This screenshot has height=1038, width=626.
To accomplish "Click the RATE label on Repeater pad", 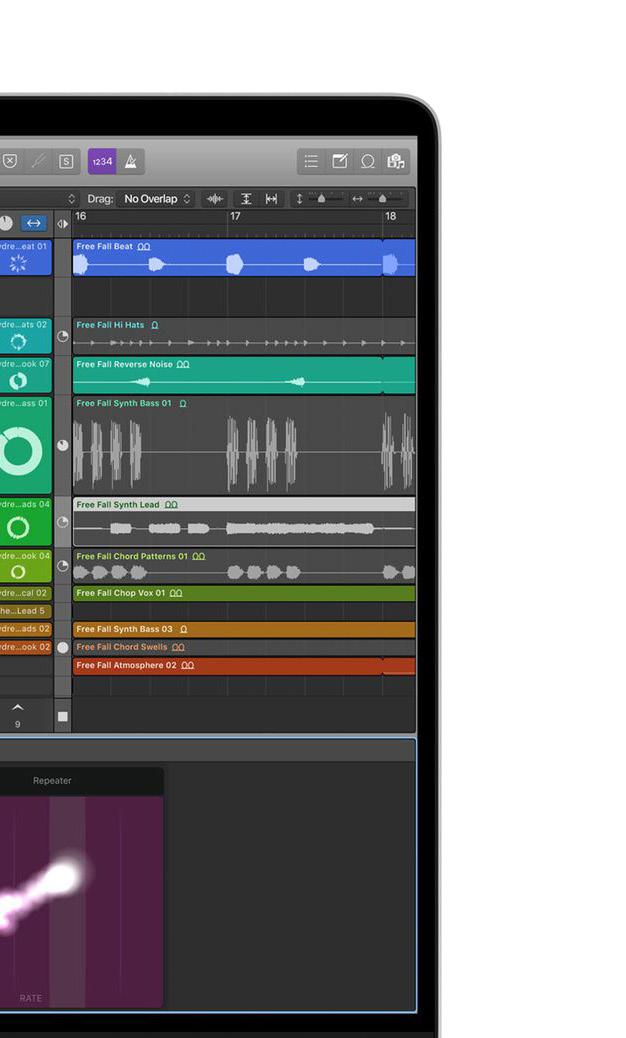I will pos(30,998).
